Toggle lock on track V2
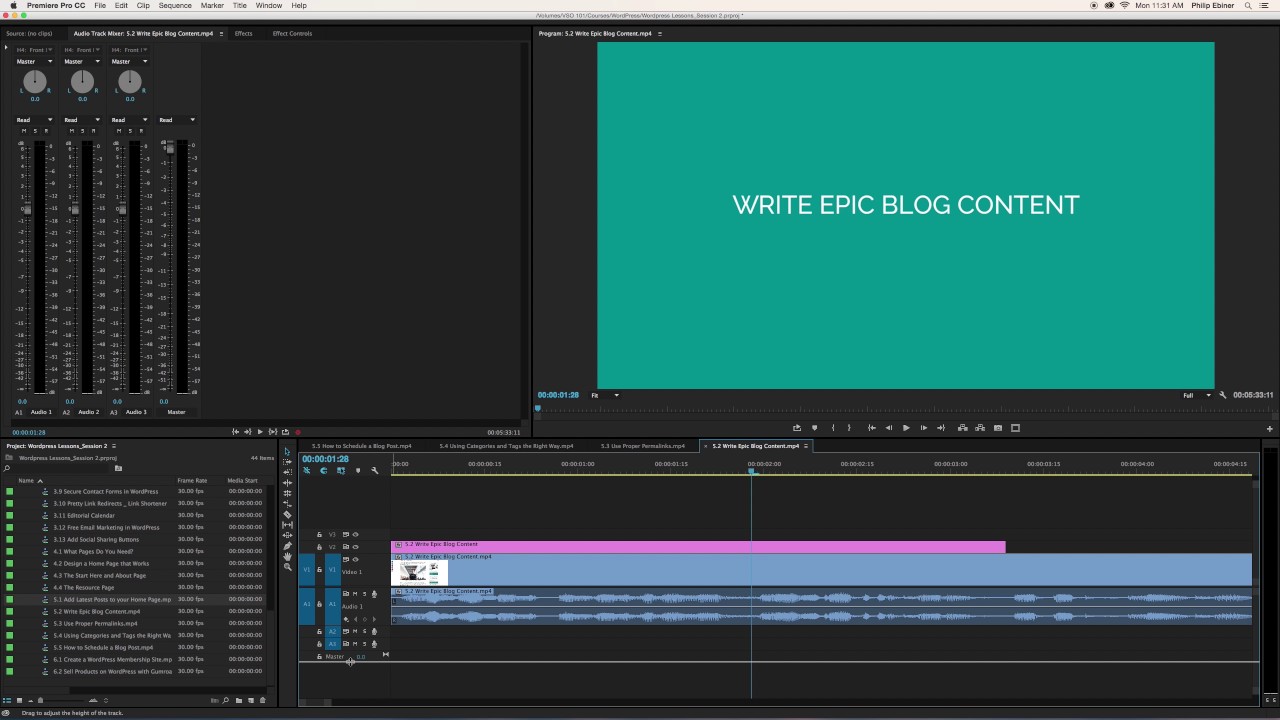 click(x=319, y=547)
